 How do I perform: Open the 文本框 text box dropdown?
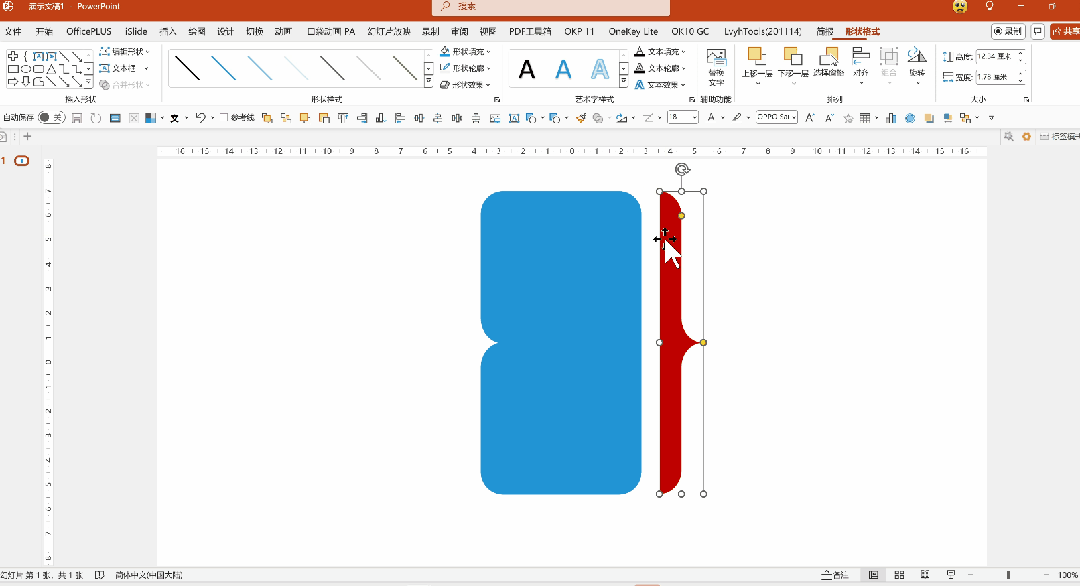pos(124,68)
